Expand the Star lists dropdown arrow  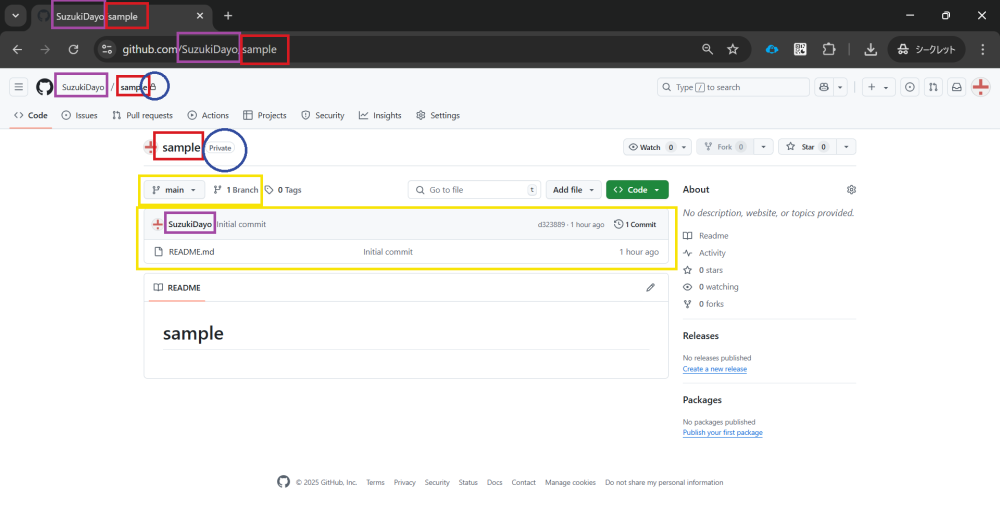pos(846,147)
